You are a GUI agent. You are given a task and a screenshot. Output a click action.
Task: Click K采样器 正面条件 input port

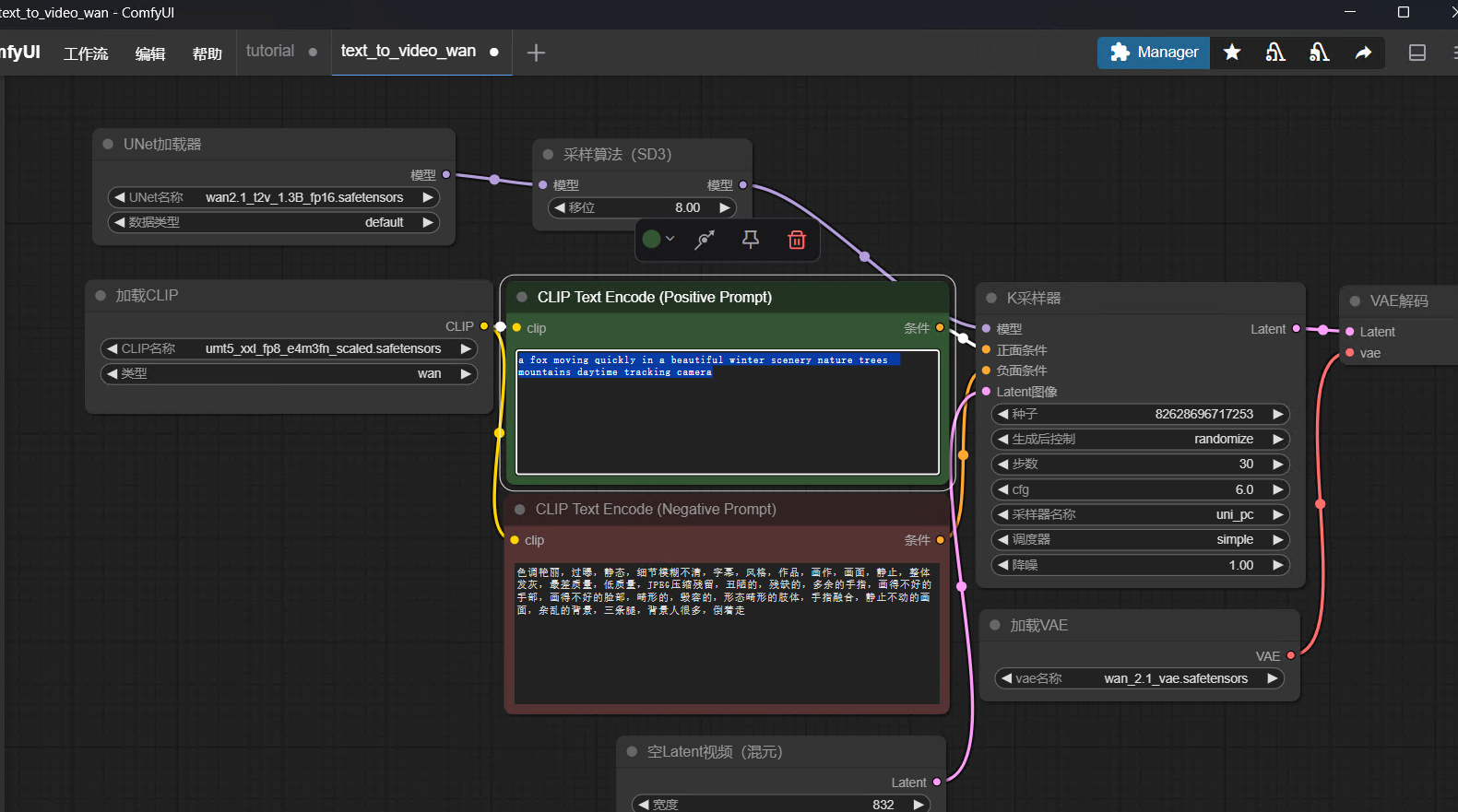(987, 349)
